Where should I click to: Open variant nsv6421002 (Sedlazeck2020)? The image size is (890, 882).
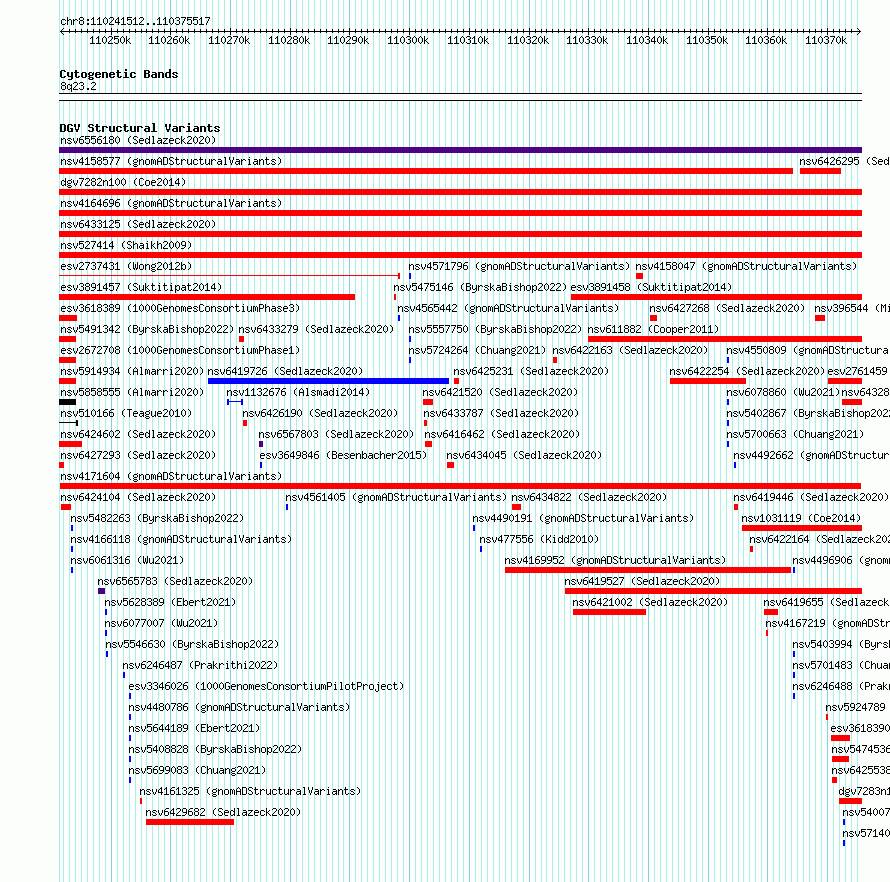pos(650,602)
